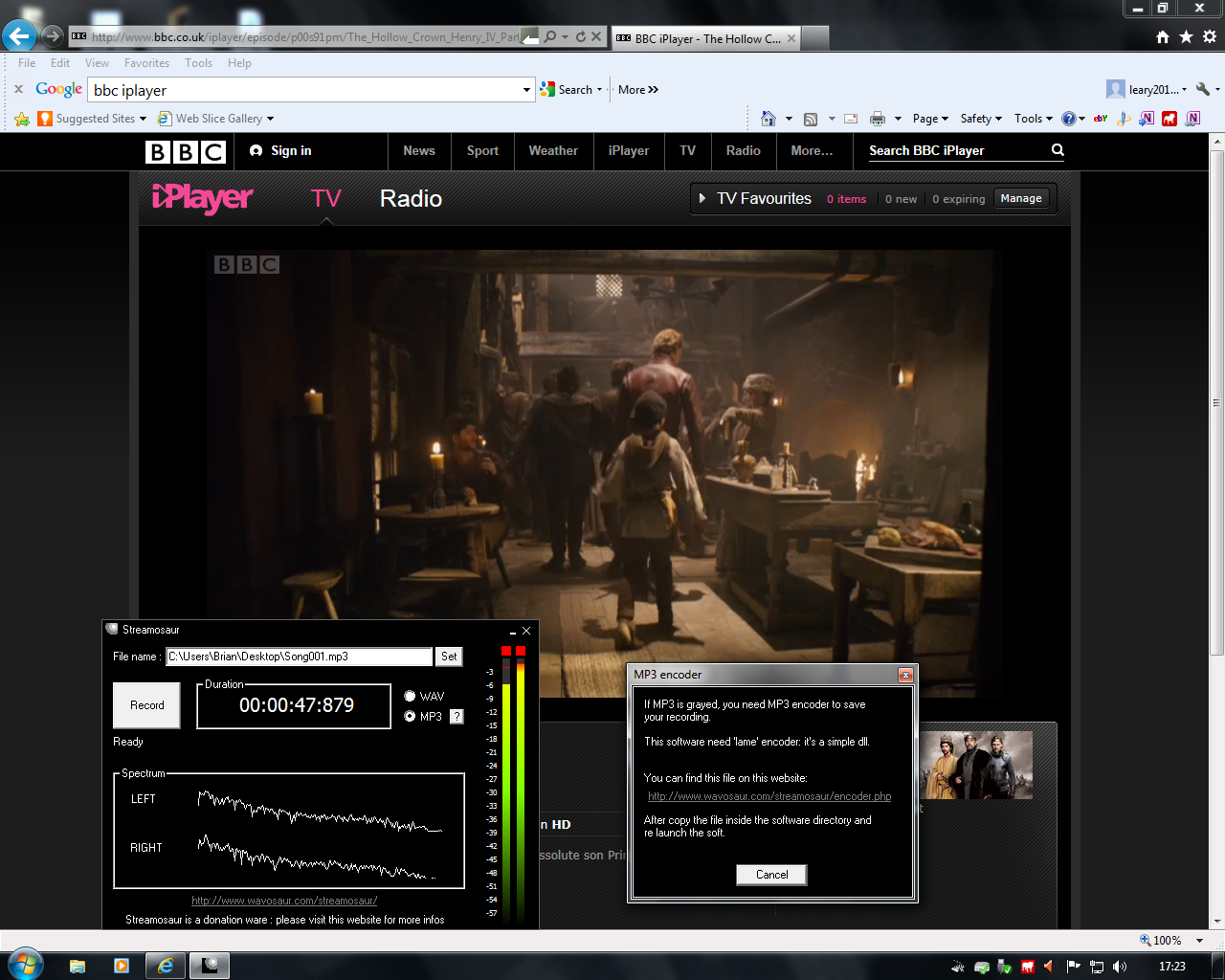The height and width of the screenshot is (980, 1225).
Task: Expand the TV Favourites play triangle
Action: coord(702,199)
